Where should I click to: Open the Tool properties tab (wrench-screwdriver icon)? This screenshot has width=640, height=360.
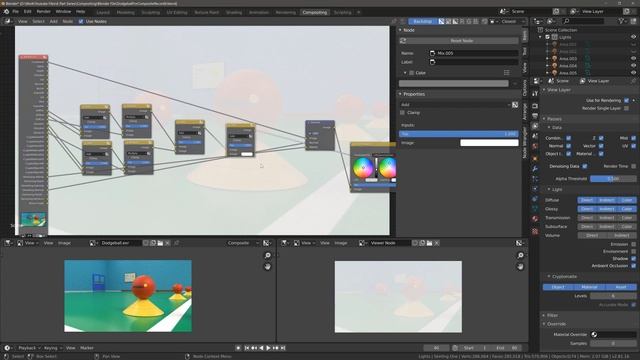[535, 94]
